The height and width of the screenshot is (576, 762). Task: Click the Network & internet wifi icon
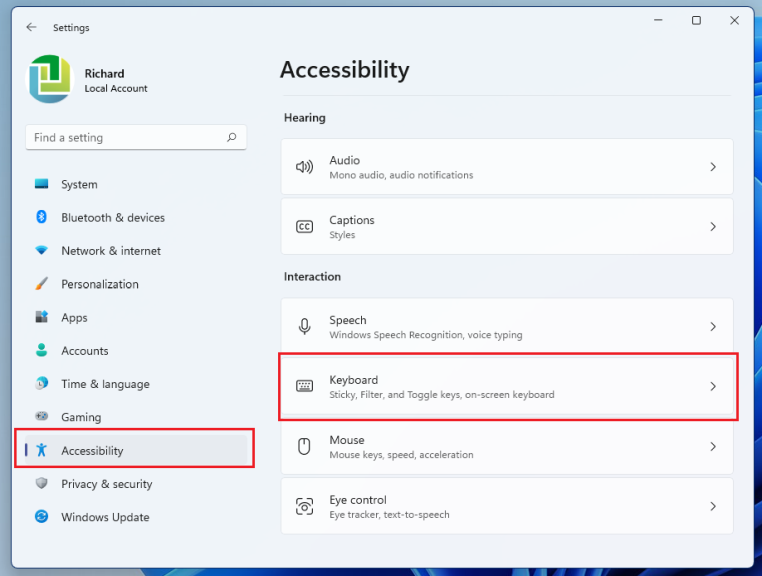(41, 251)
